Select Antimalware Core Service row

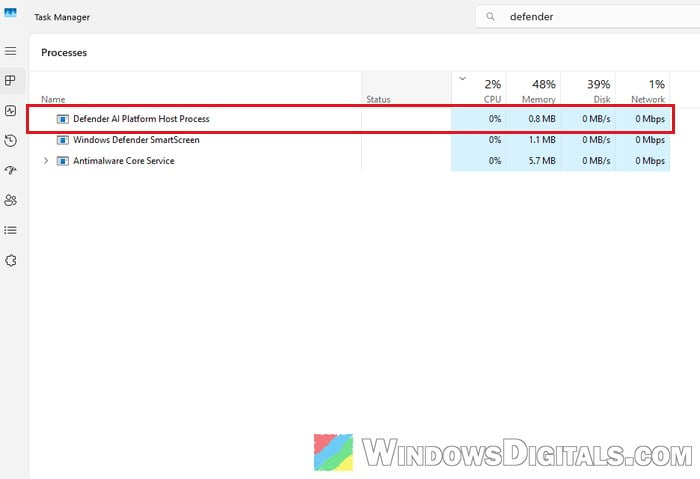pos(350,161)
